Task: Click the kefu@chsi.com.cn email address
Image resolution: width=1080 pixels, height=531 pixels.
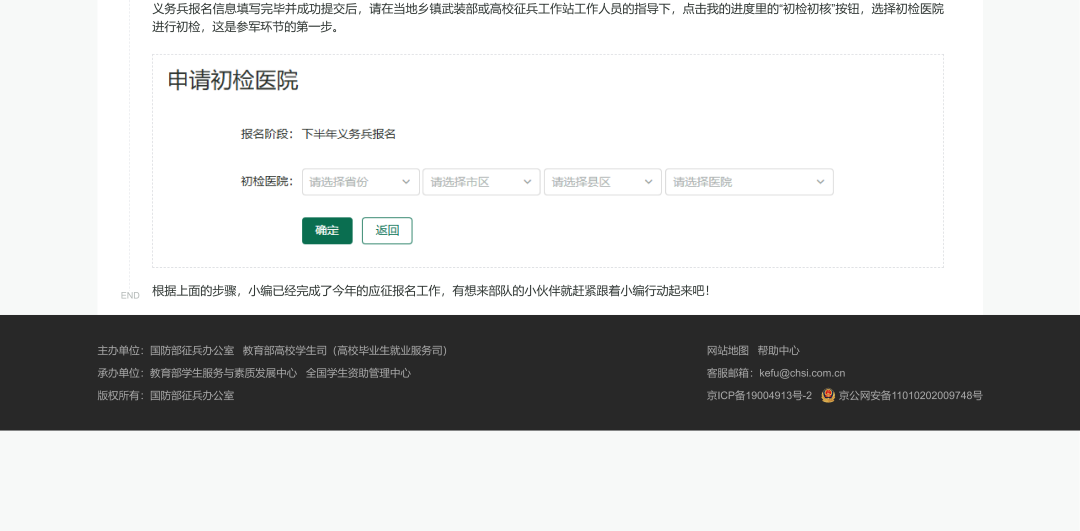Action: (802, 373)
